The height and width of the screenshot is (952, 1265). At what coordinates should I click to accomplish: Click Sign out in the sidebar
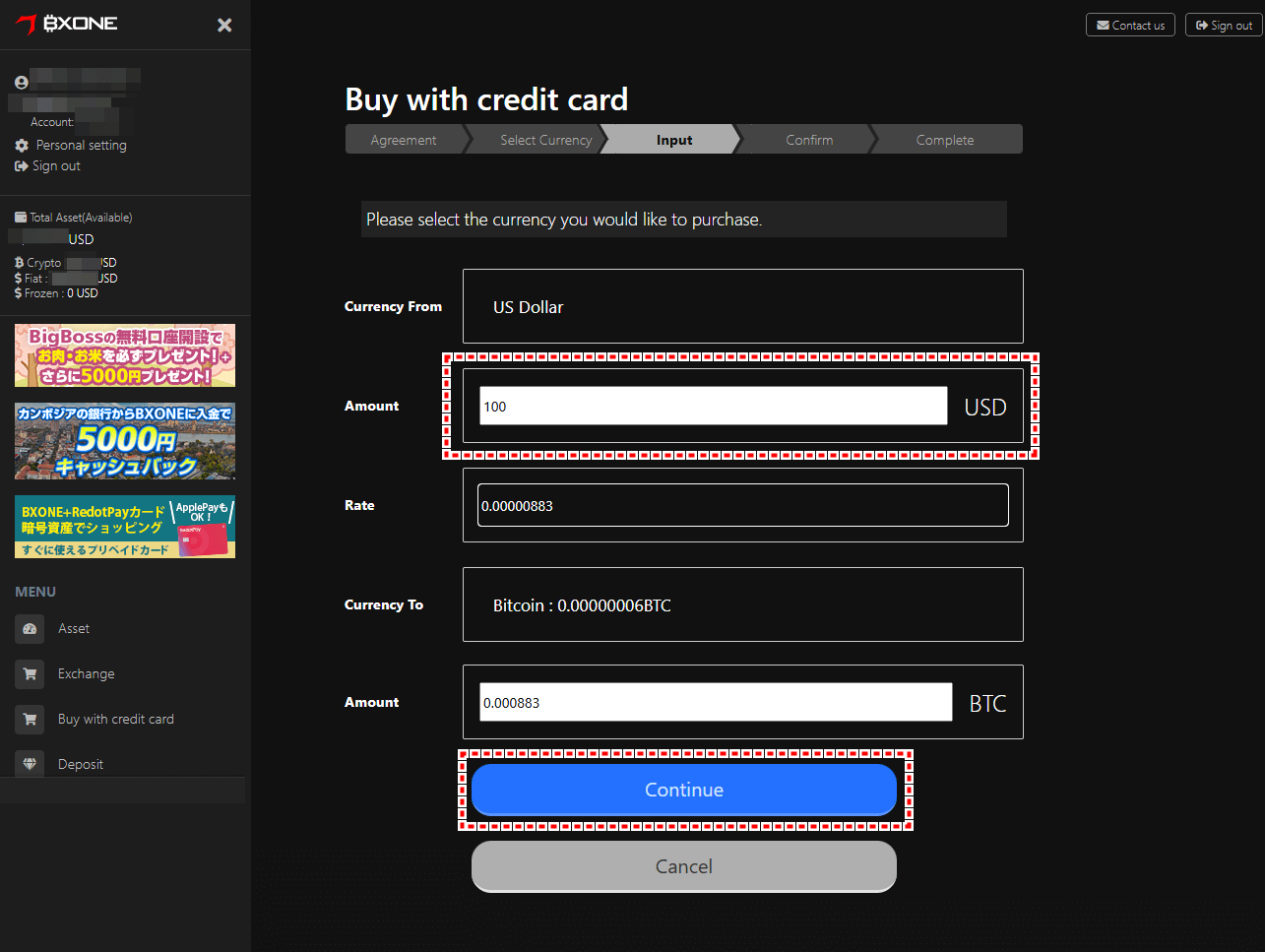pyautogui.click(x=56, y=165)
